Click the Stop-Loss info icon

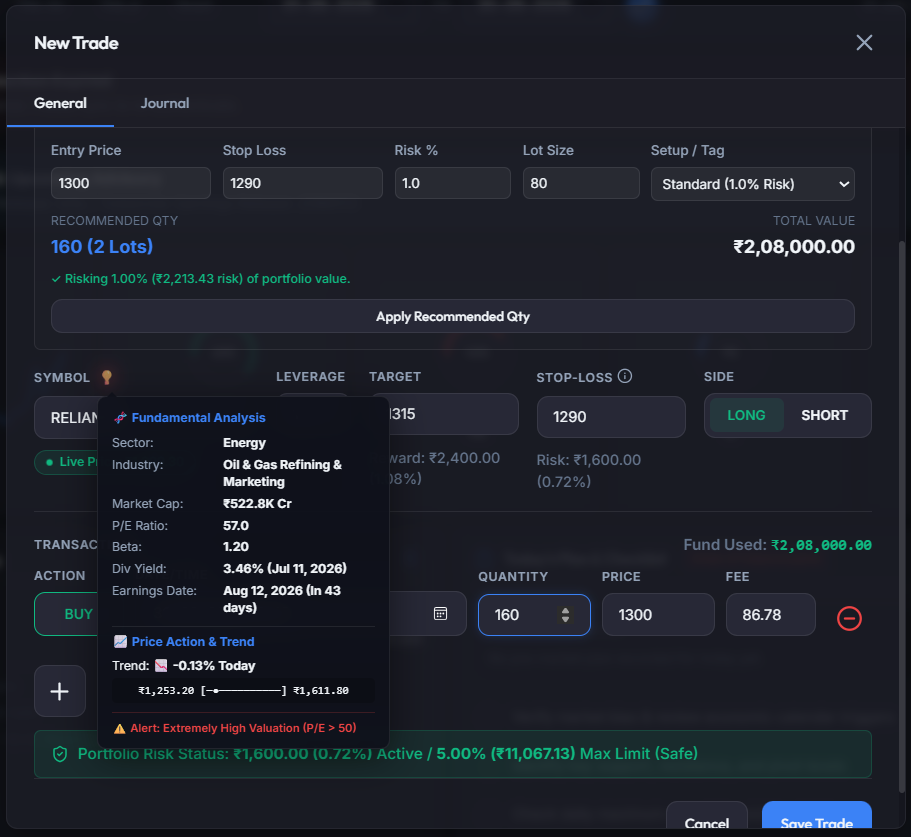(x=625, y=376)
